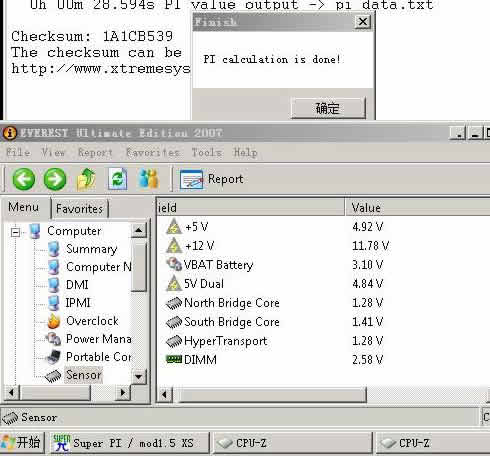Image resolution: width=490 pixels, height=456 pixels.
Task: Refresh the page with the refresh icon
Action: tap(118, 179)
